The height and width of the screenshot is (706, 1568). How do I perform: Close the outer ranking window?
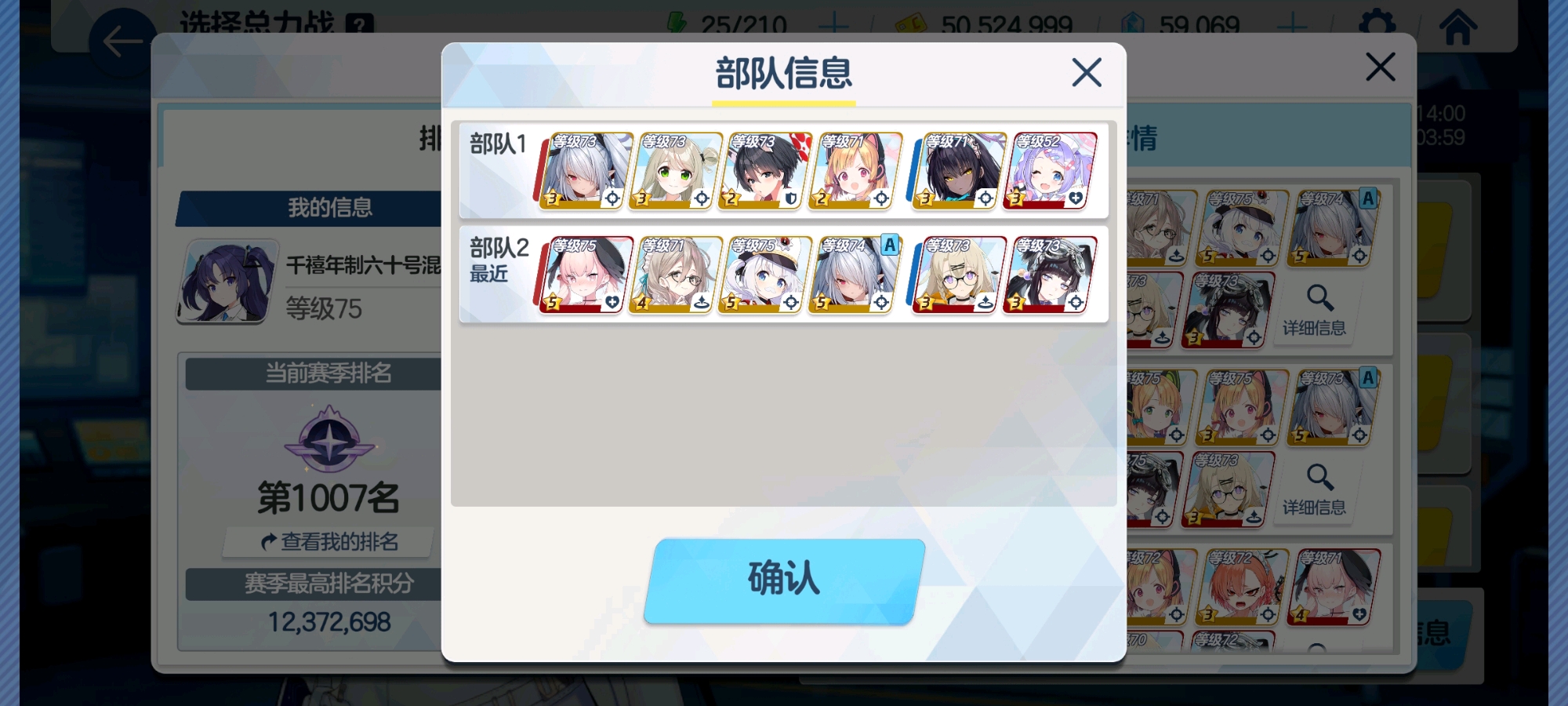click(1380, 67)
